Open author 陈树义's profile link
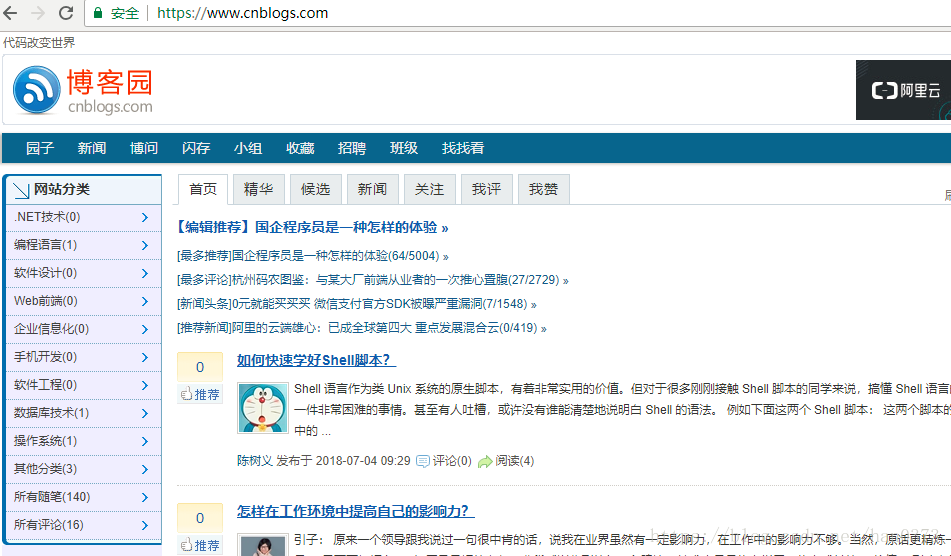This screenshot has height=556, width=951. 255,461
